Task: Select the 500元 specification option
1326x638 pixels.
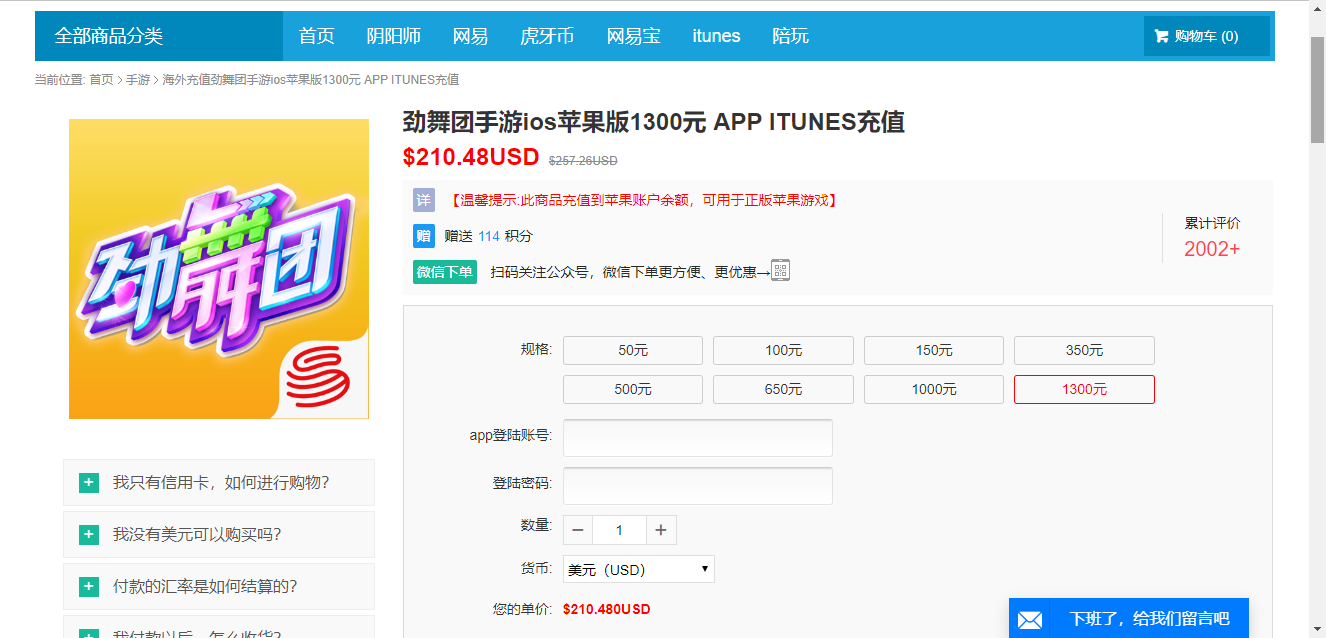Action: 632,389
